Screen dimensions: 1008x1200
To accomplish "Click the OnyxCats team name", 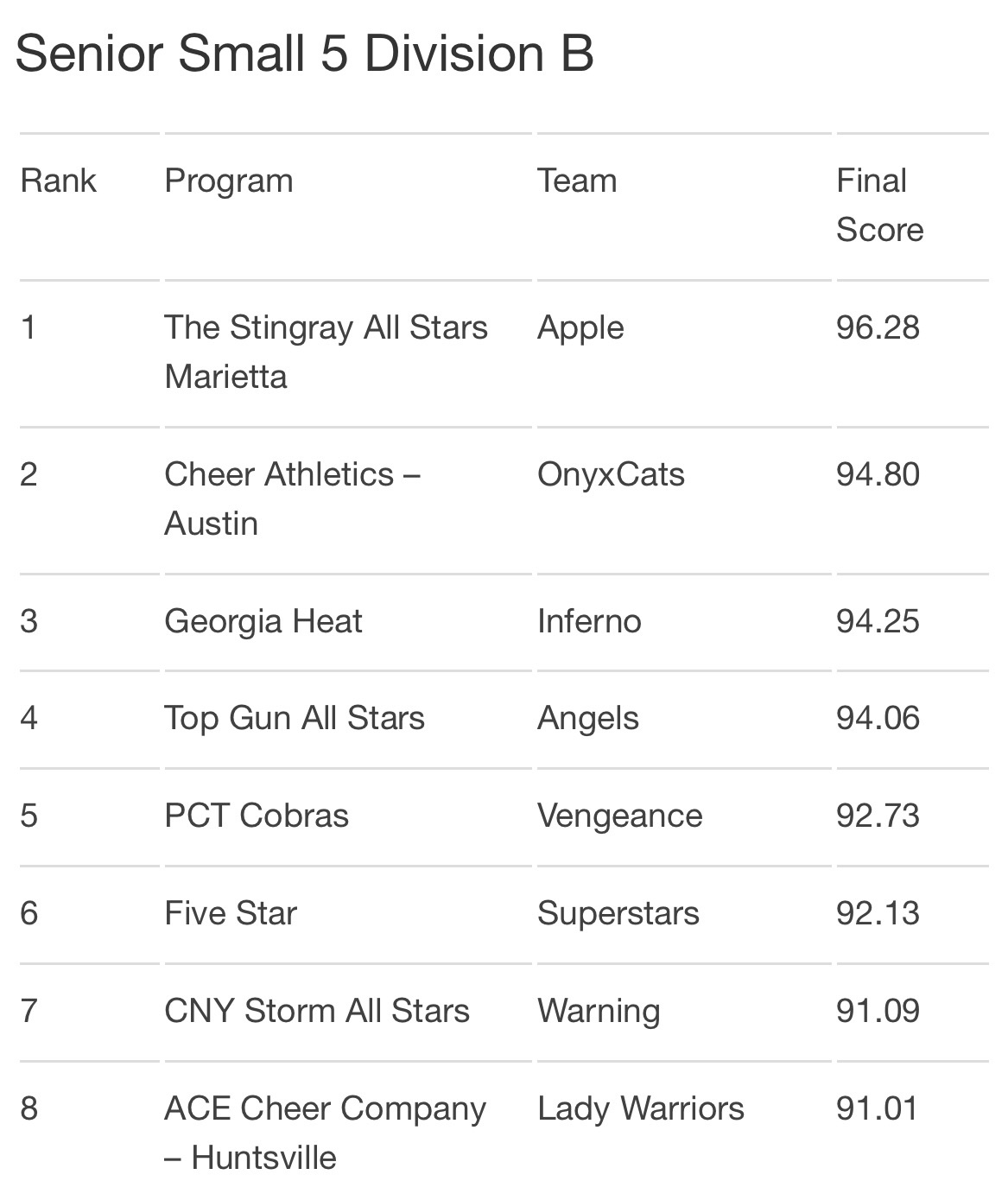I will [x=611, y=475].
